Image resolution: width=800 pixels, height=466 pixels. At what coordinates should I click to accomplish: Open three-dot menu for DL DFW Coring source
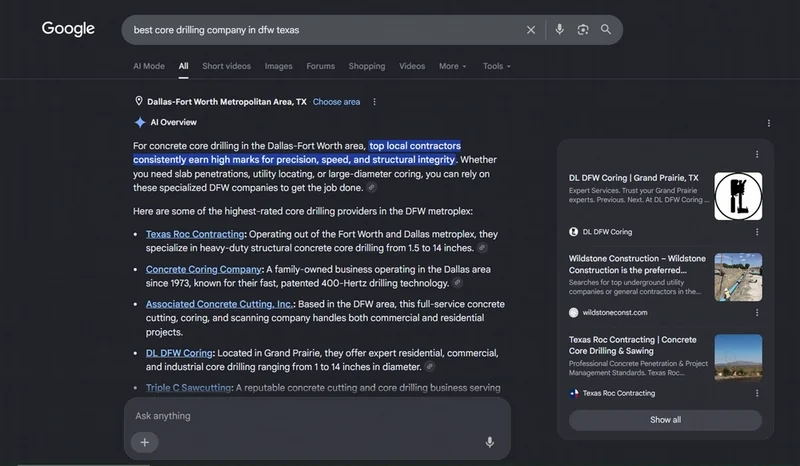[757, 232]
